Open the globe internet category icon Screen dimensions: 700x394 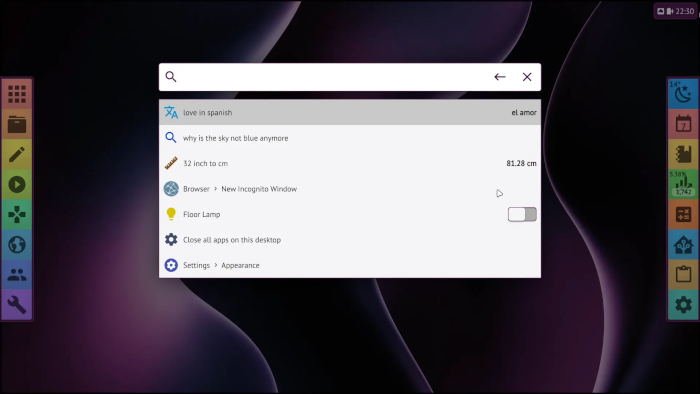(17, 245)
